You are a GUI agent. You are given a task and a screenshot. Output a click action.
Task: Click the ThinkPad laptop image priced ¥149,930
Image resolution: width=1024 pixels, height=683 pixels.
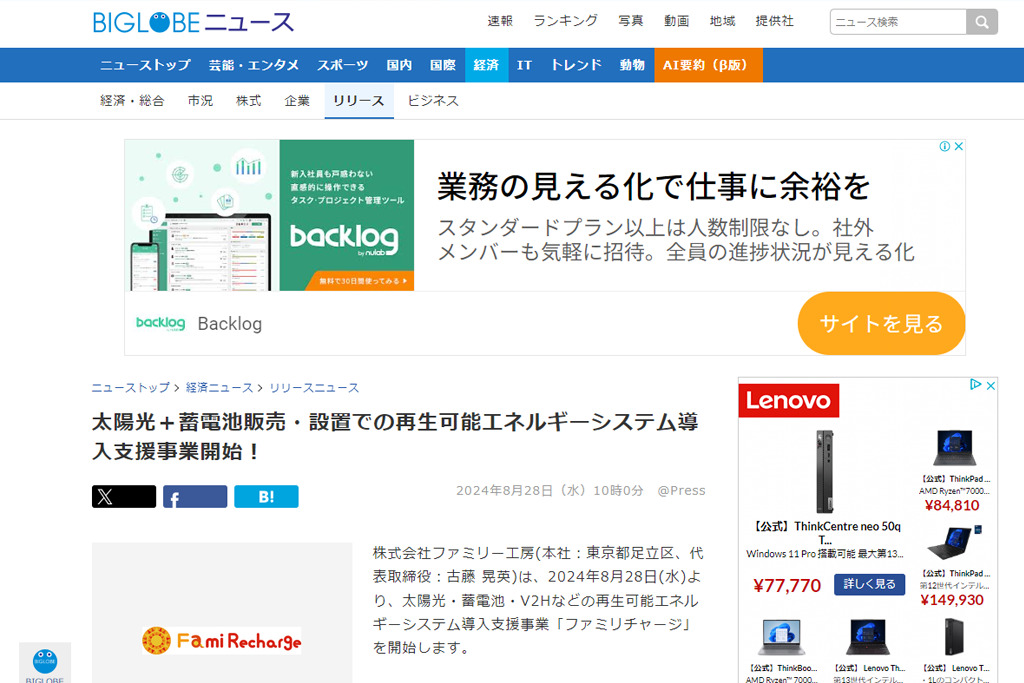click(954, 544)
